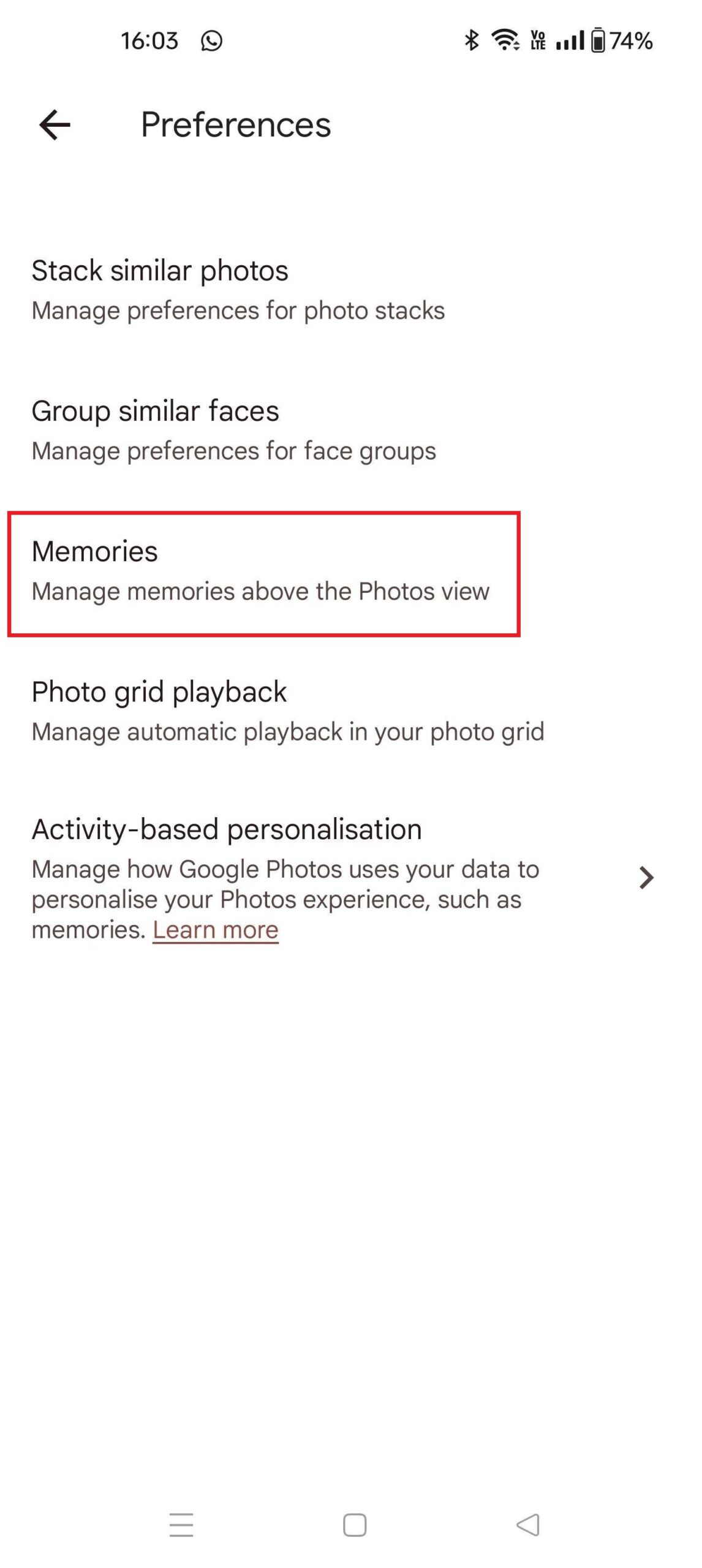The image size is (702, 1568).
Task: Tap the 74% battery percentage text
Action: pos(631,41)
